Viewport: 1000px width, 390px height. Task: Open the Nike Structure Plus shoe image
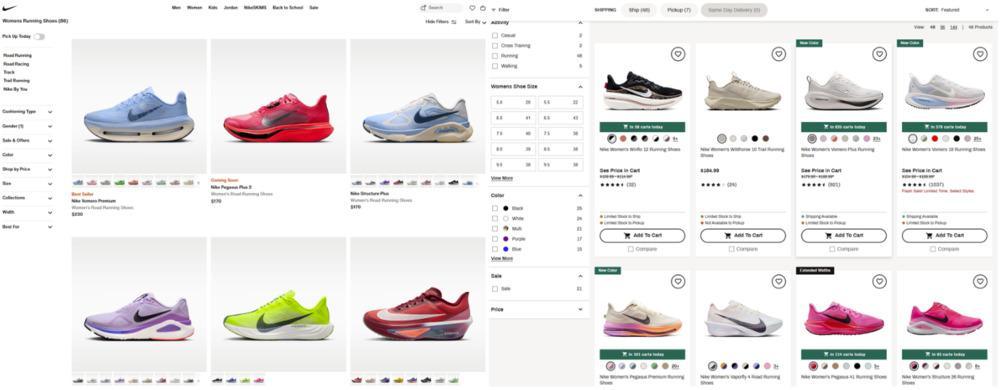click(x=418, y=106)
